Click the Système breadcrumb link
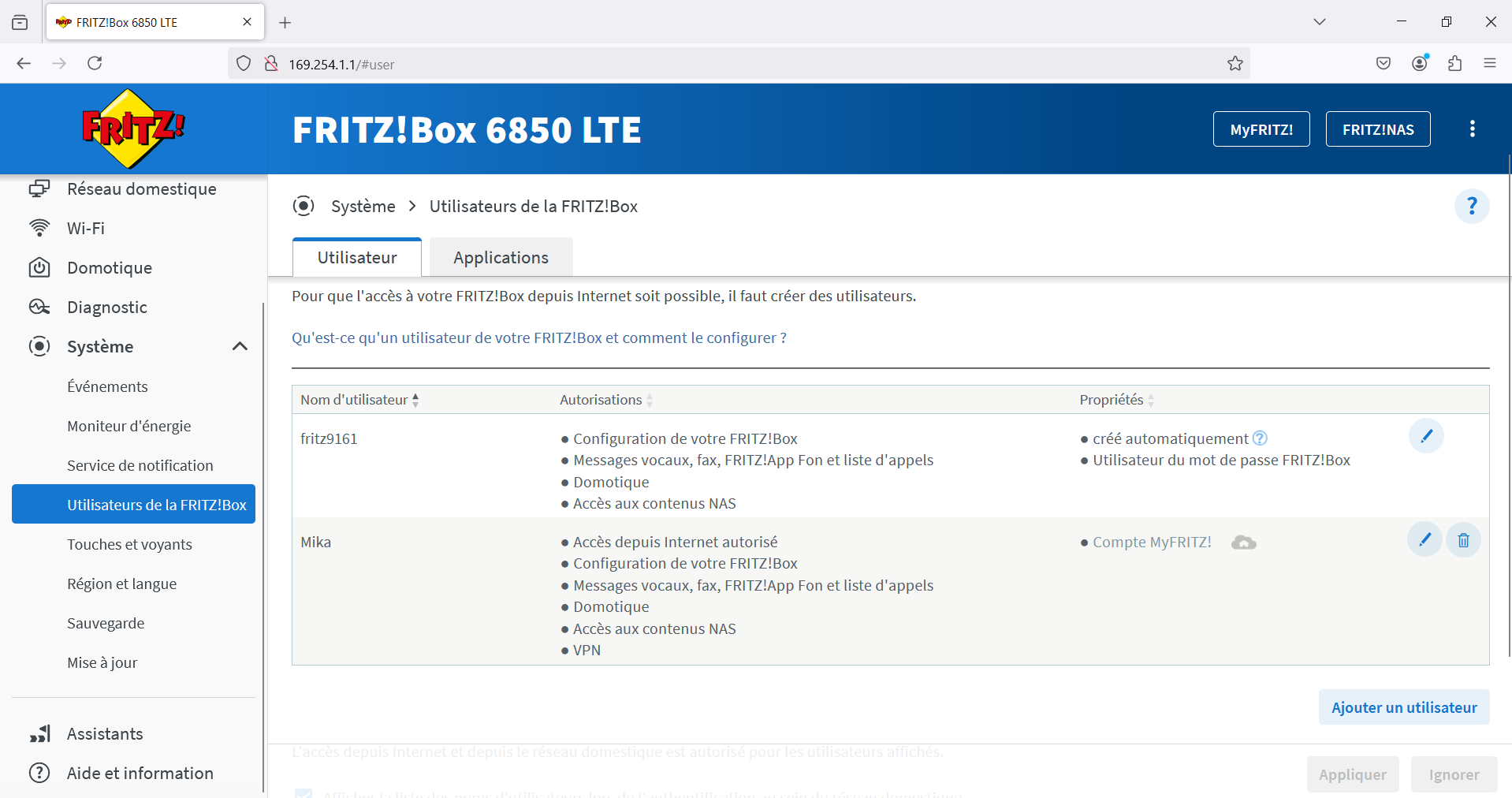1512x798 pixels. (x=363, y=206)
